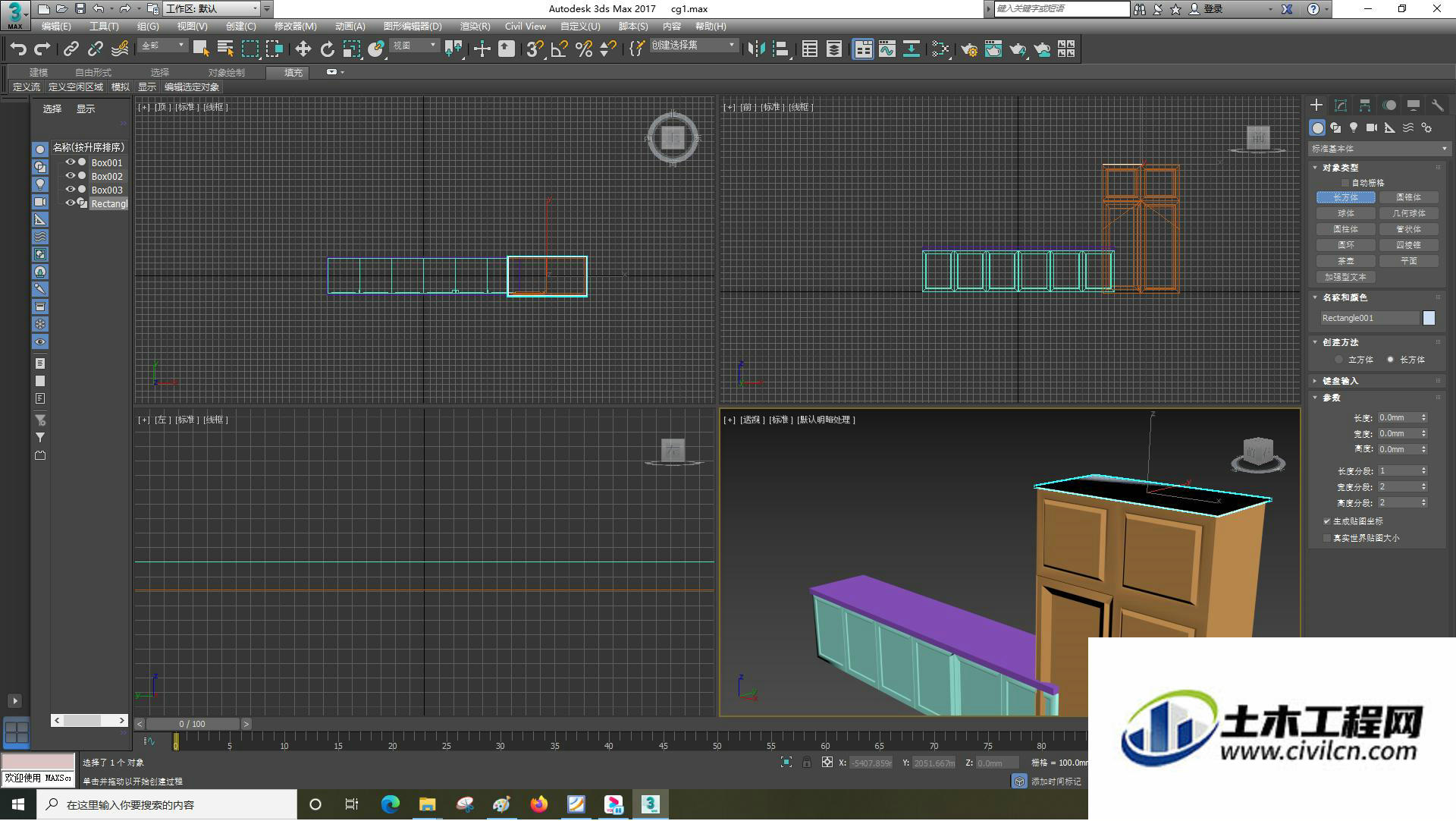Viewport: 1456px width, 821px height.
Task: Open the Material Editor icon
Action: (x=940, y=49)
